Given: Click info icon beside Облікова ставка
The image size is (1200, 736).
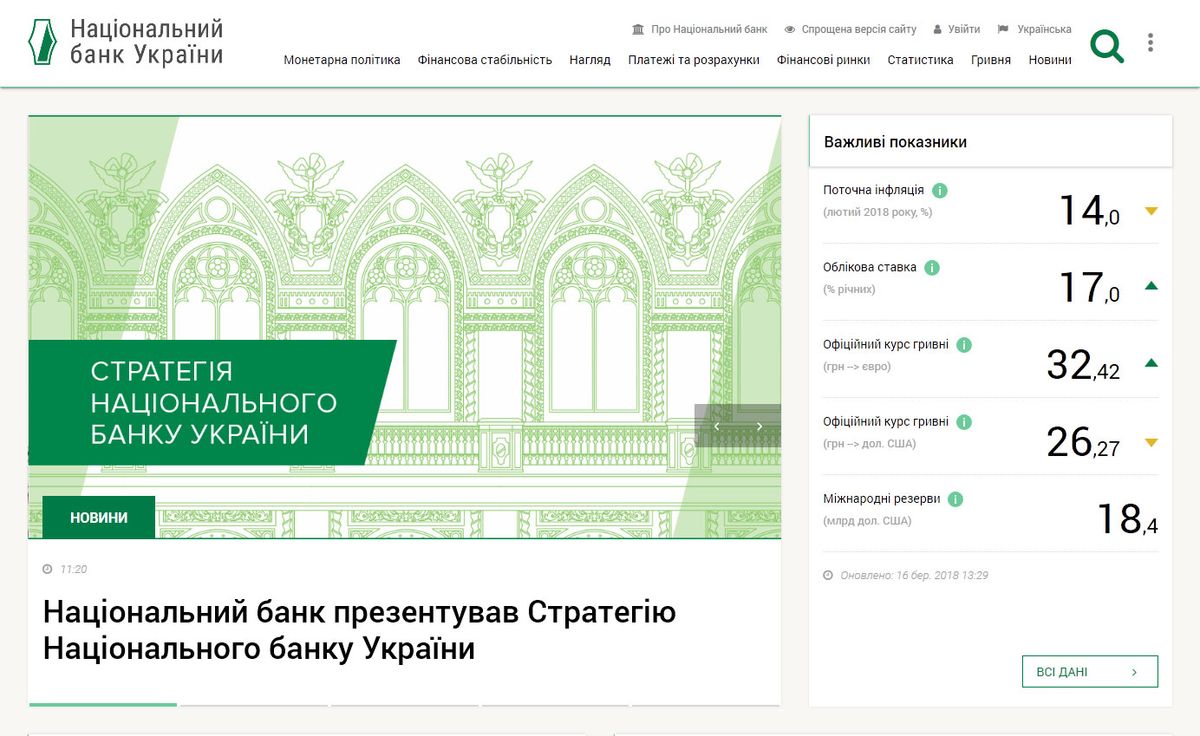Looking at the screenshot, I should pos(932,268).
